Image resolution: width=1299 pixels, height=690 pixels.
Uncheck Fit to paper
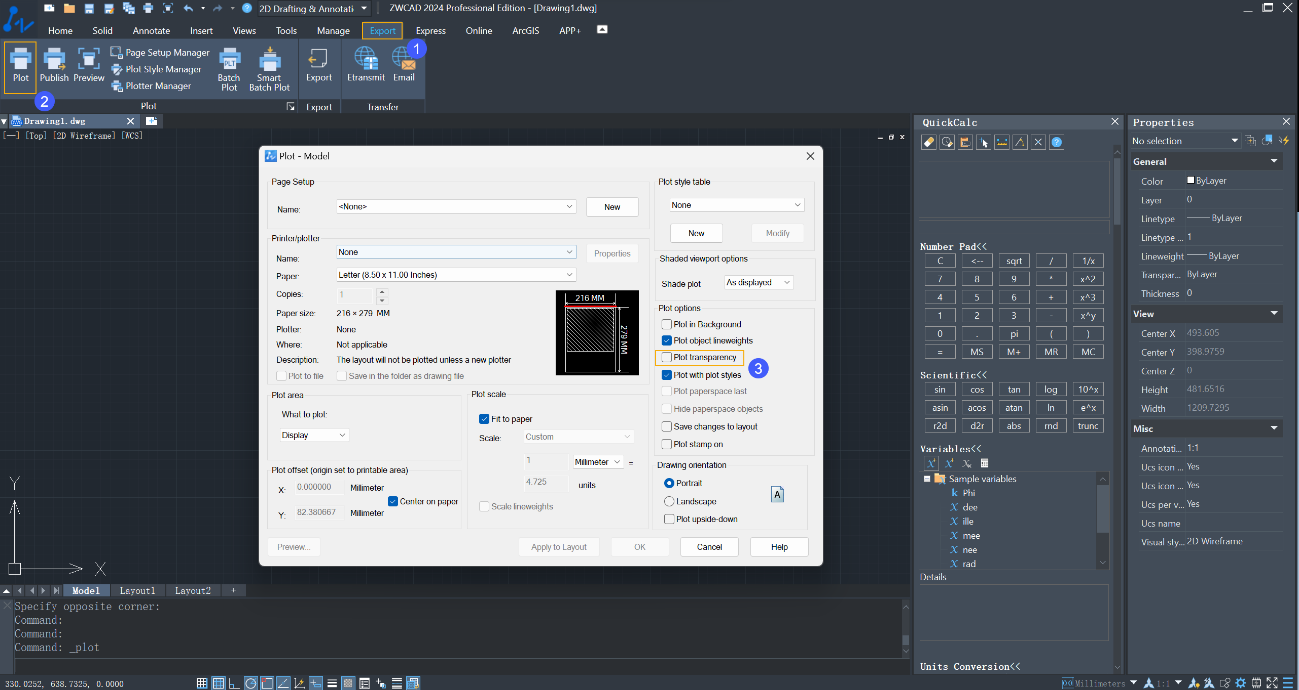click(484, 419)
